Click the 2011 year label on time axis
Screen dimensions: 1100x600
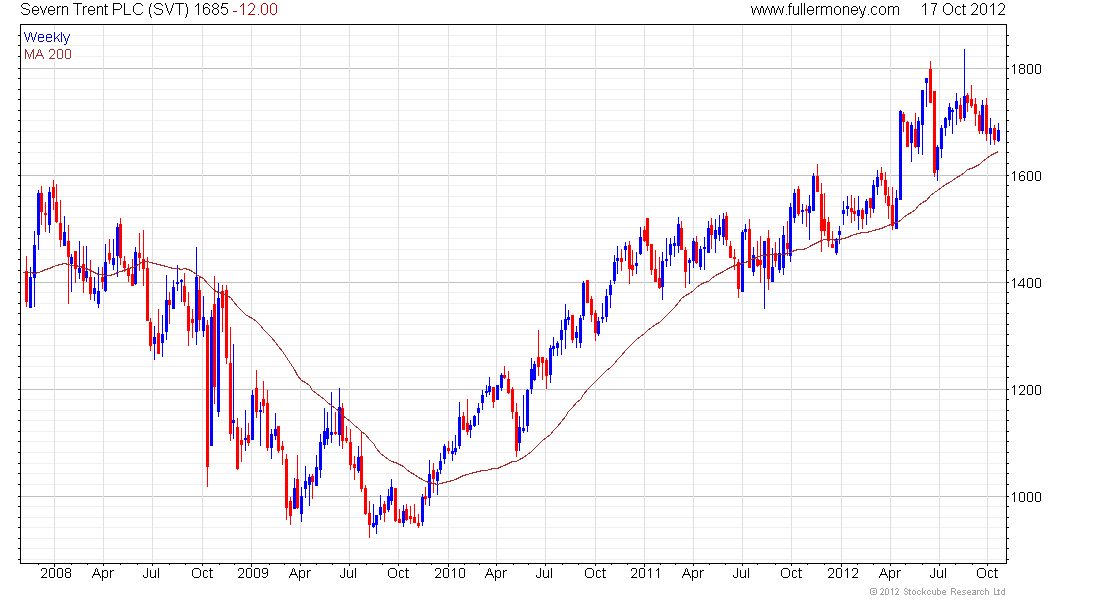pos(645,573)
